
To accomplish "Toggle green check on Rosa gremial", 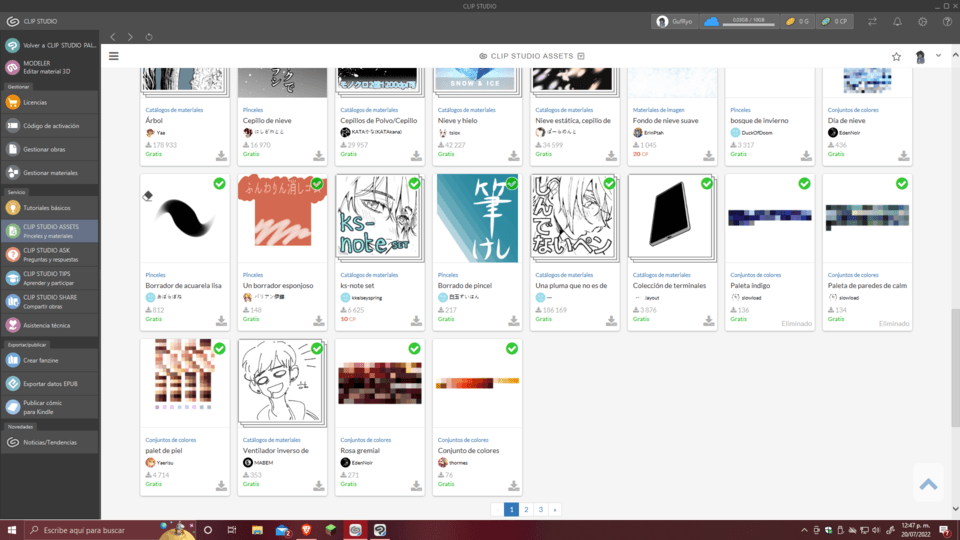I will [414, 348].
